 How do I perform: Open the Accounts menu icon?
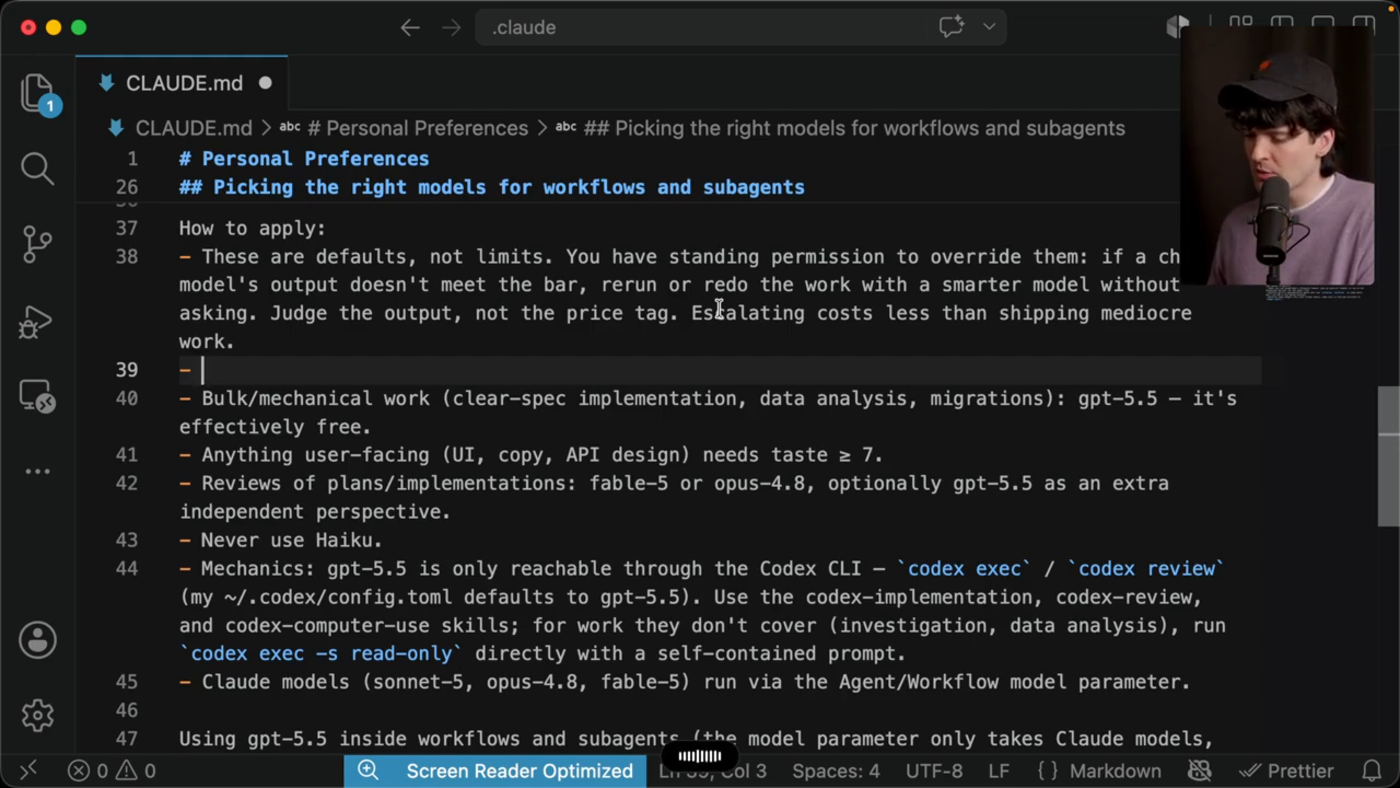(38, 640)
